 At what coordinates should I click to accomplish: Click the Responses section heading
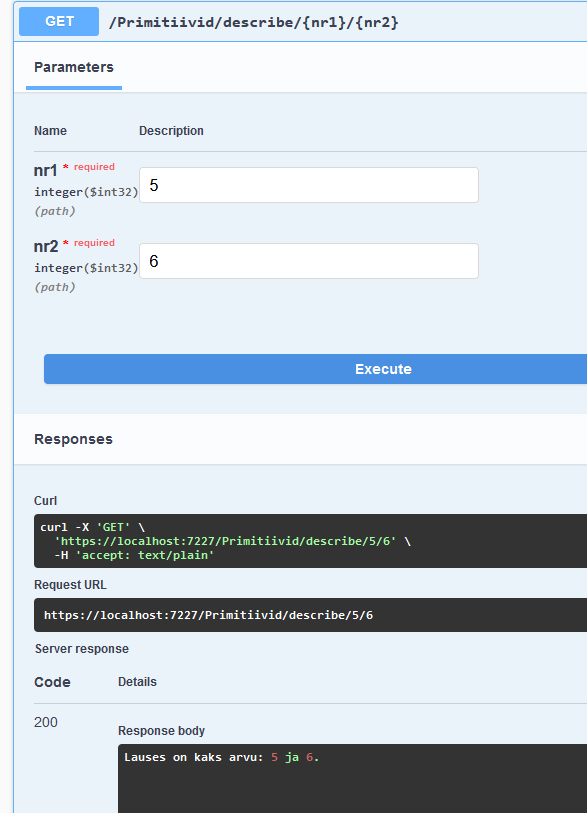click(x=73, y=439)
